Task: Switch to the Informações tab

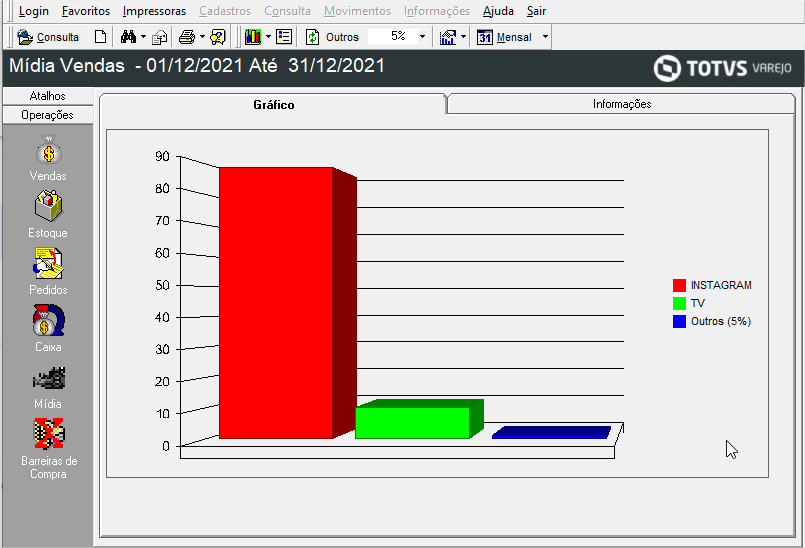Action: coord(622,104)
